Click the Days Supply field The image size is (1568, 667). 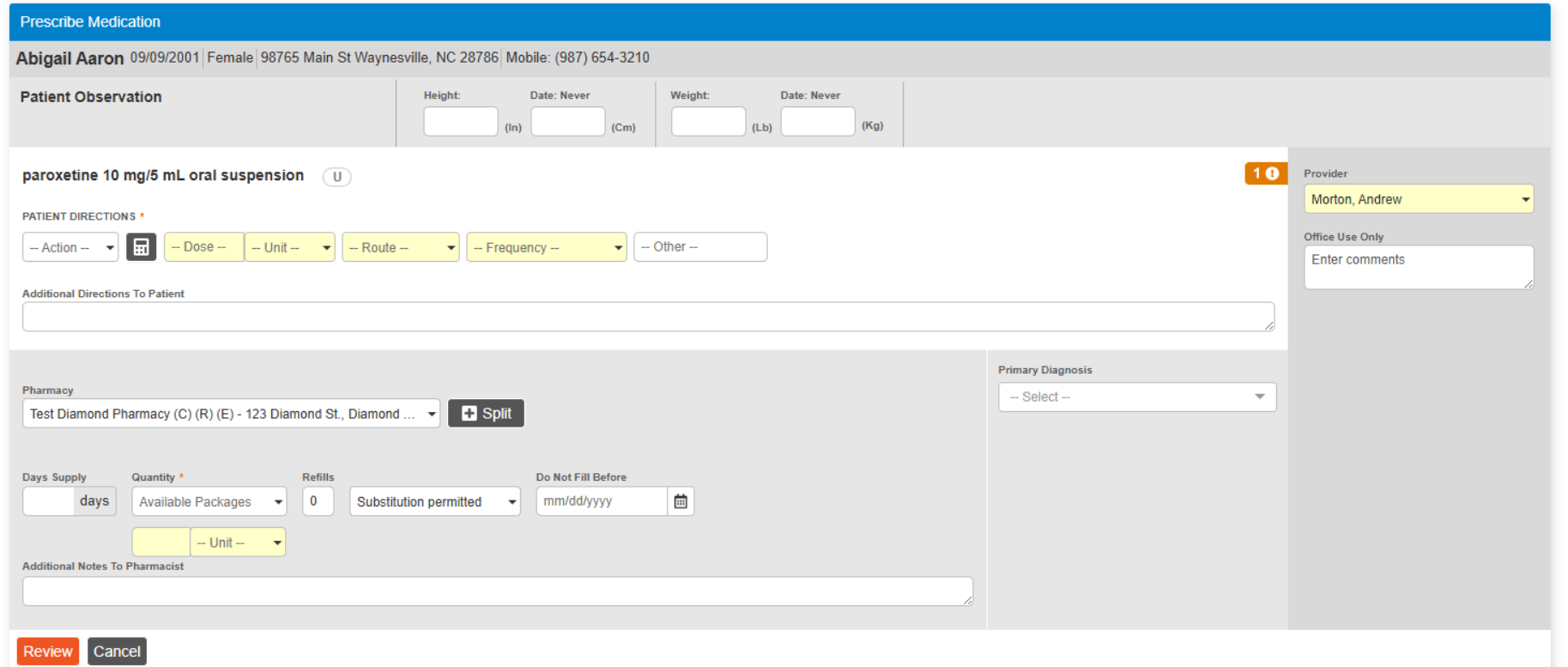coord(49,501)
